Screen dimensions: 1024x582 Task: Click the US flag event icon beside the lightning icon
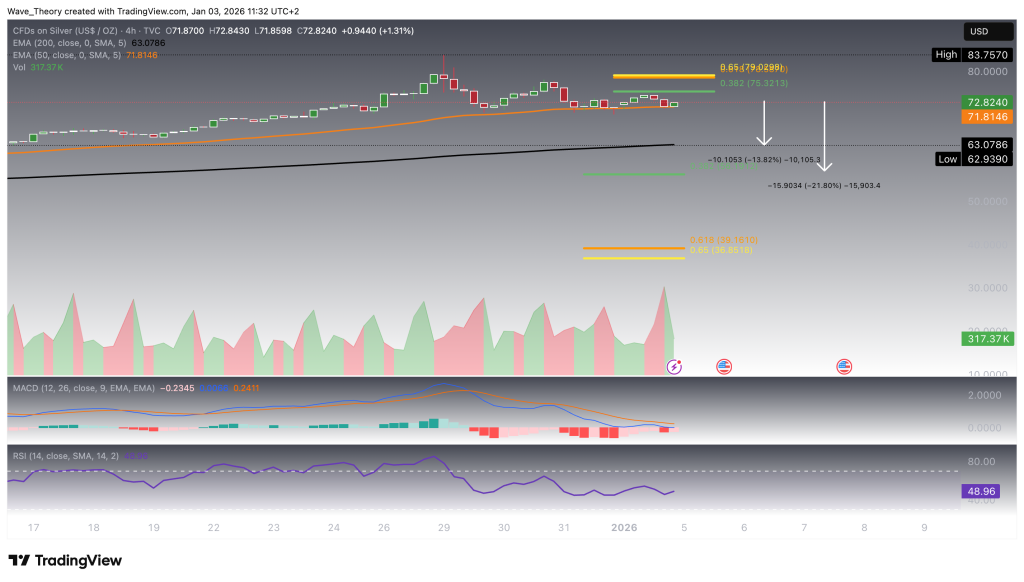[723, 367]
